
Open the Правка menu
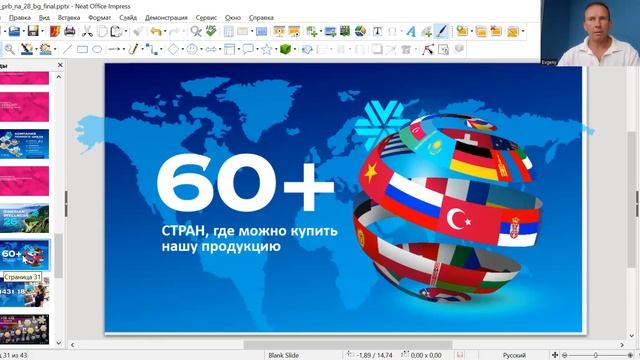click(20, 18)
